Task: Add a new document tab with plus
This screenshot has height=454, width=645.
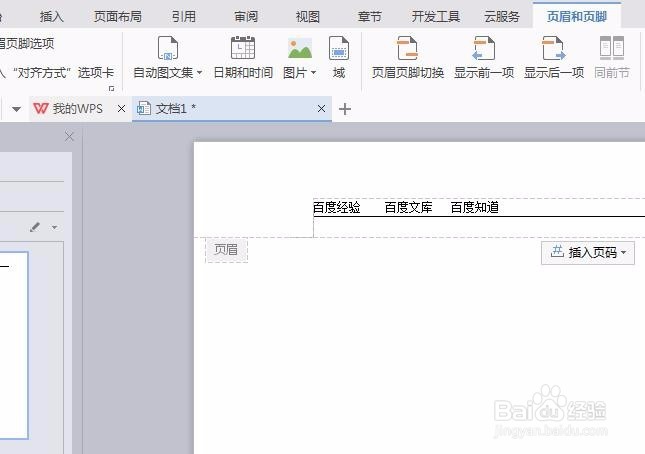Action: click(345, 109)
